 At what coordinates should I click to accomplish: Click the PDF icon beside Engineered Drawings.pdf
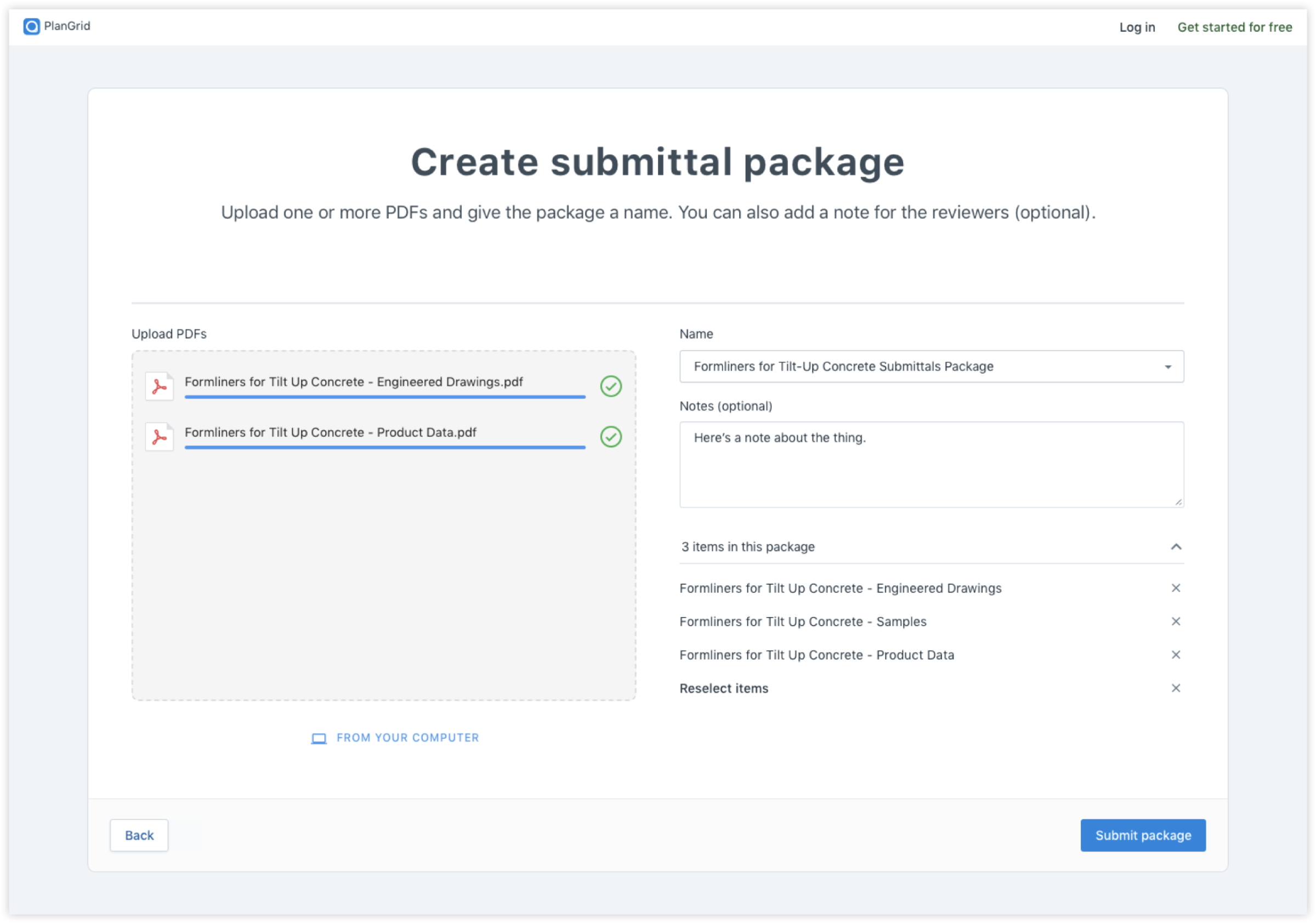pyautogui.click(x=159, y=386)
